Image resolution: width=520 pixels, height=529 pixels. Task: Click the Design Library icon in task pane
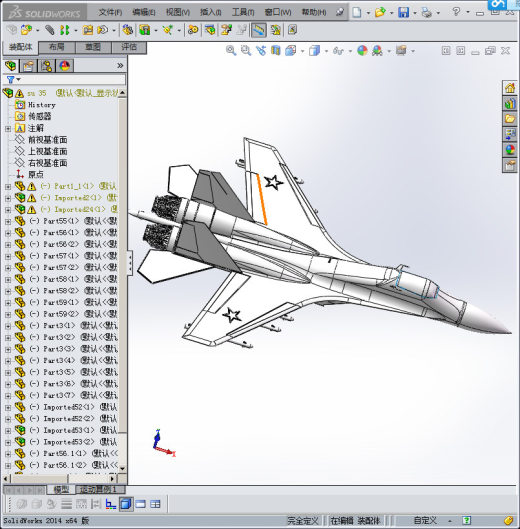point(510,103)
